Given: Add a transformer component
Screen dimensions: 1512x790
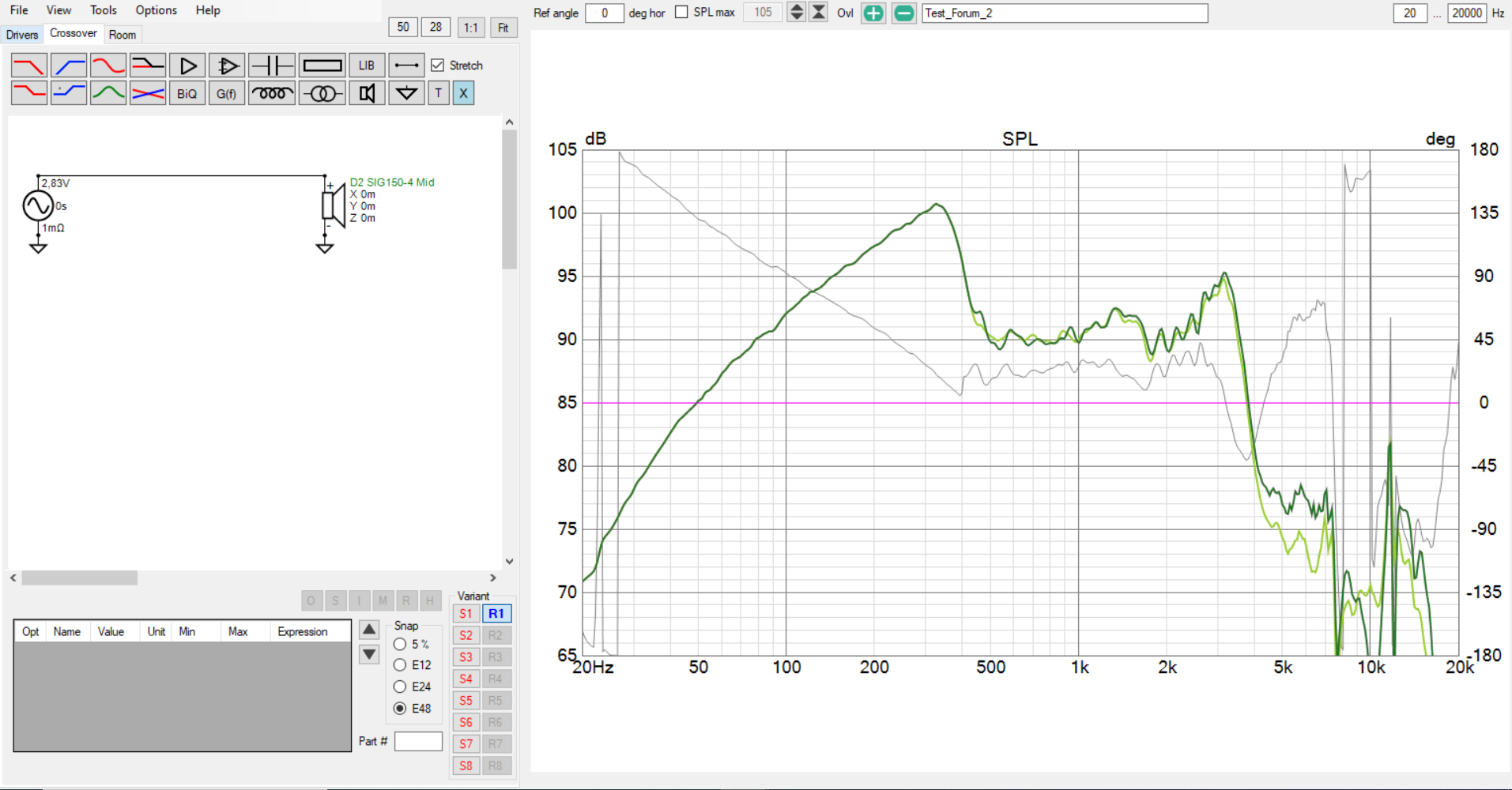Looking at the screenshot, I should point(322,93).
